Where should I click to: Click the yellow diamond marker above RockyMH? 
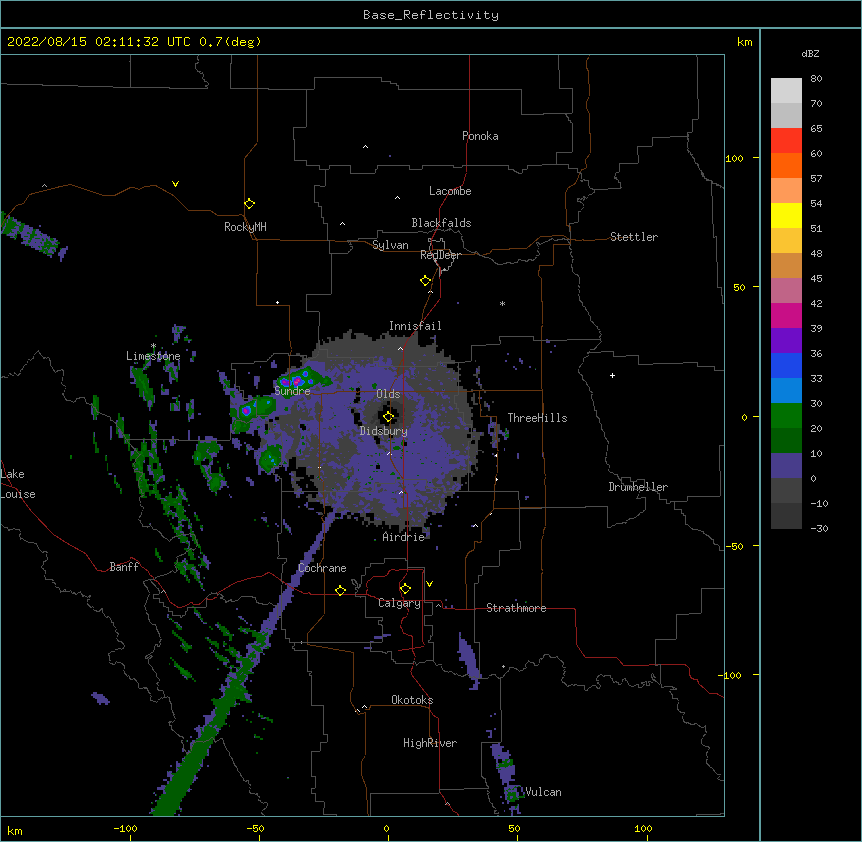point(250,204)
